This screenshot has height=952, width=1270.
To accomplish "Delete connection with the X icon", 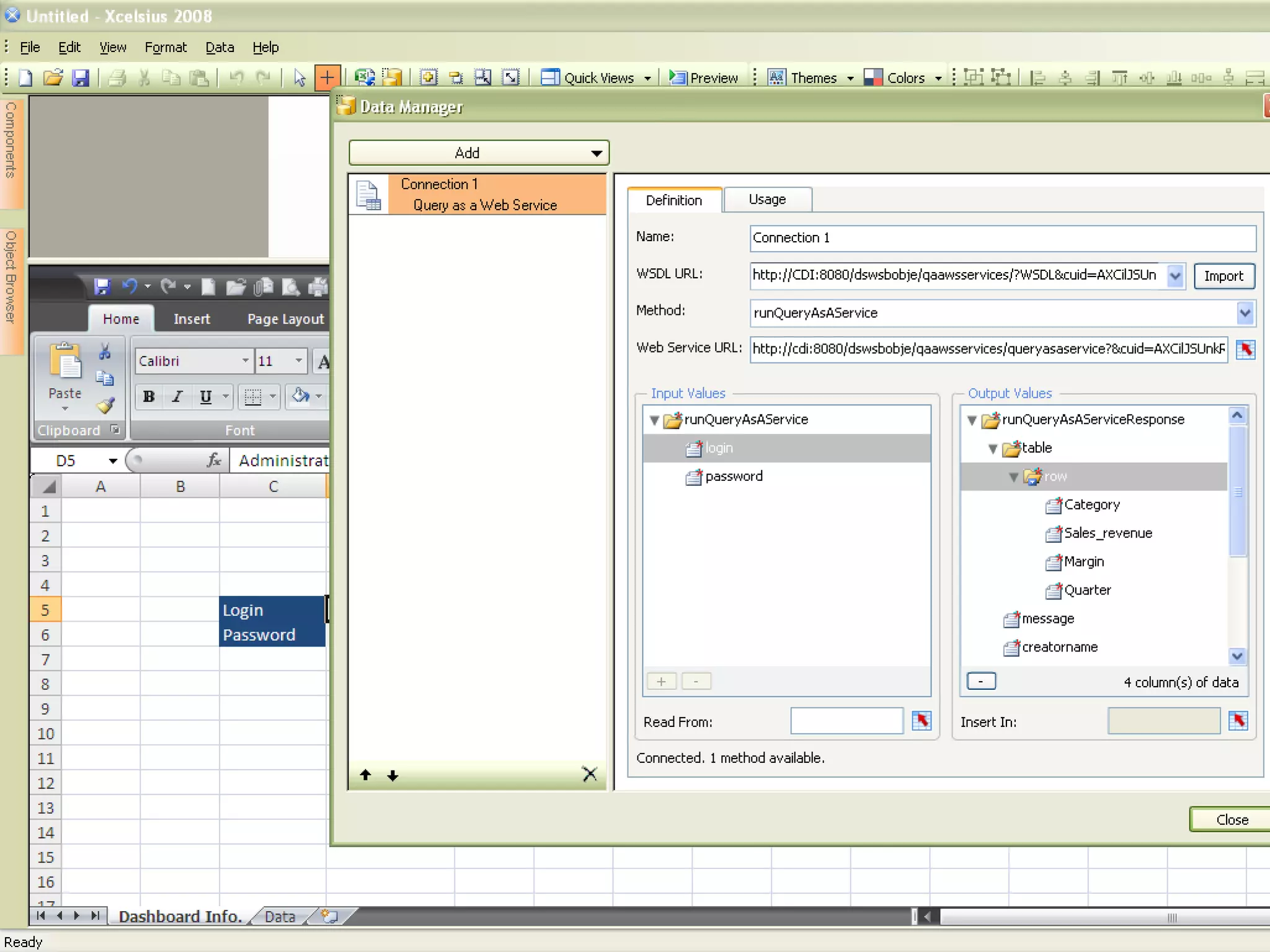I will tap(590, 773).
